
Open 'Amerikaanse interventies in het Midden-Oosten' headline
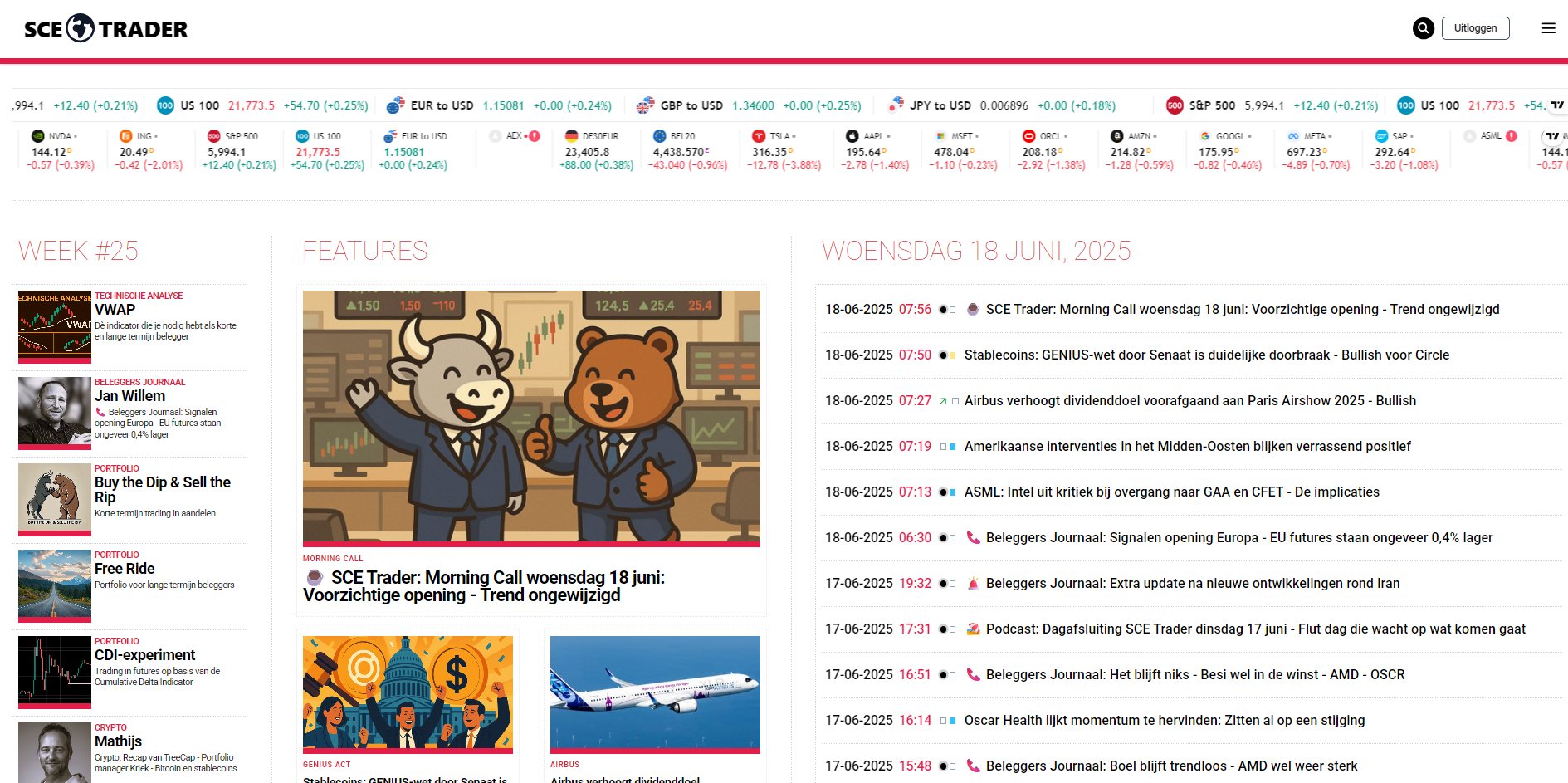point(1188,447)
